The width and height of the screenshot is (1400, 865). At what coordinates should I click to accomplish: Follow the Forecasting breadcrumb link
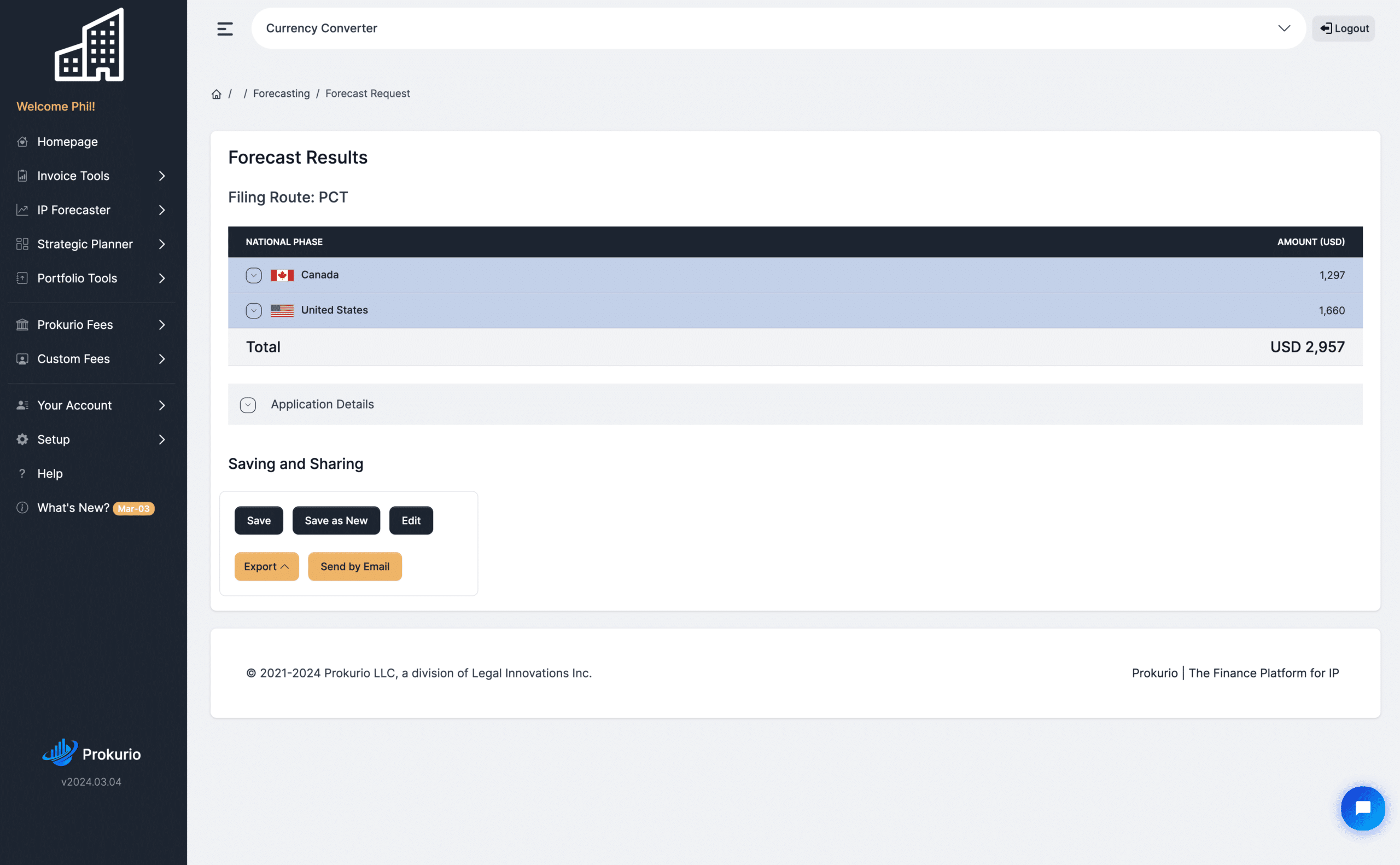pyautogui.click(x=281, y=93)
